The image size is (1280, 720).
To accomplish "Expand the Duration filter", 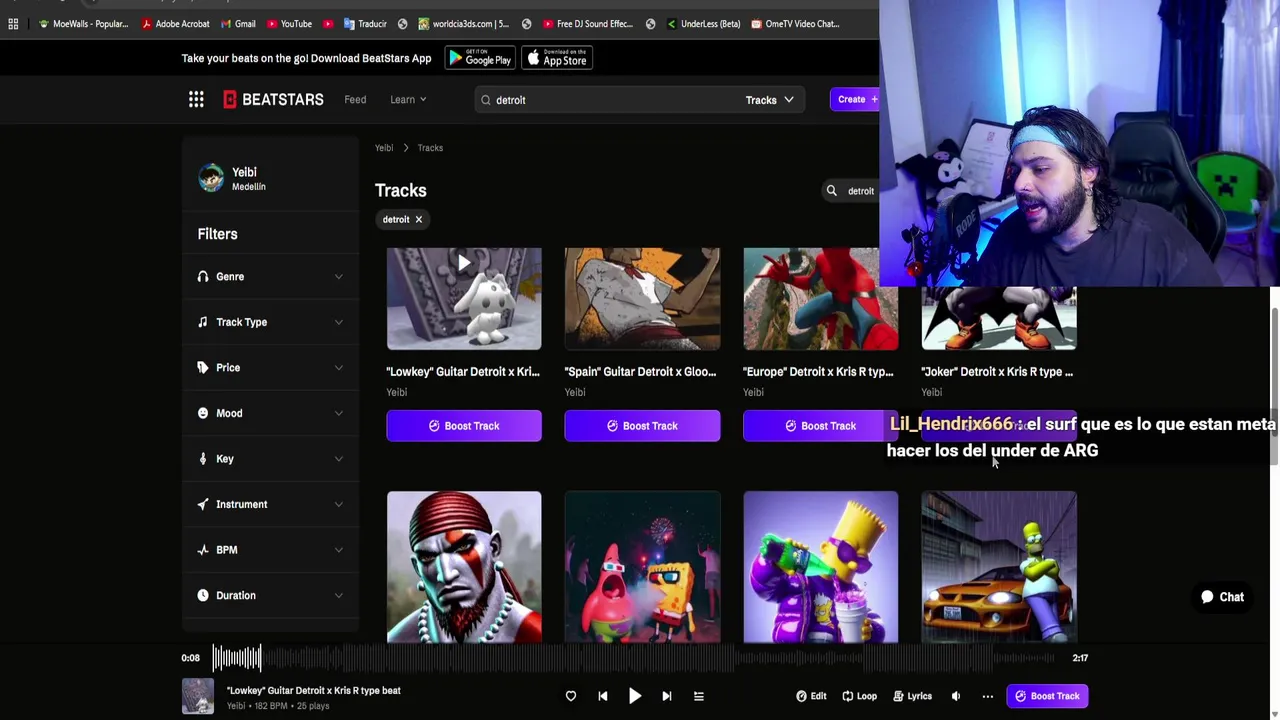I will [x=270, y=595].
